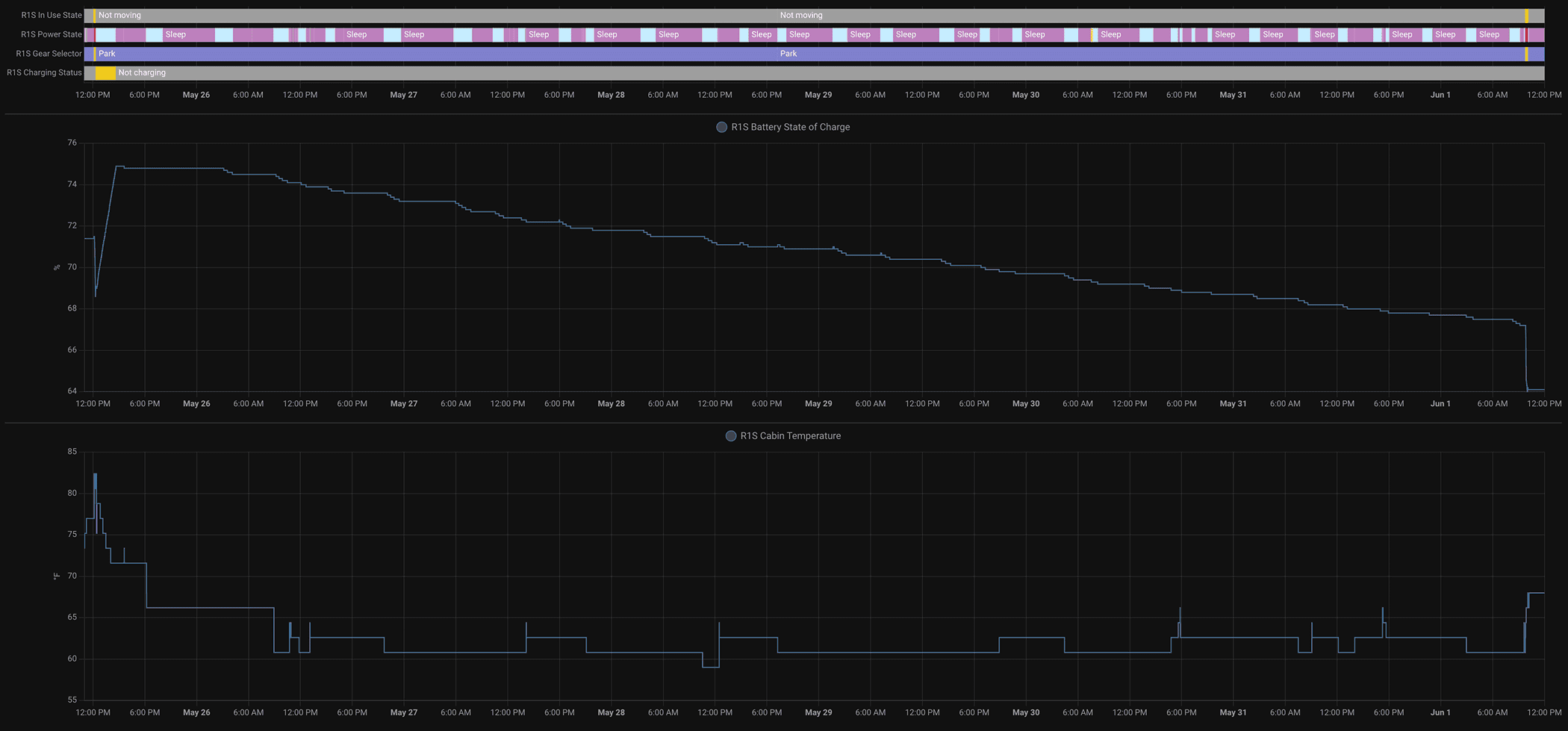Click the R1S Charging Status row label
Screen dimensions: 1568x731
coord(44,73)
